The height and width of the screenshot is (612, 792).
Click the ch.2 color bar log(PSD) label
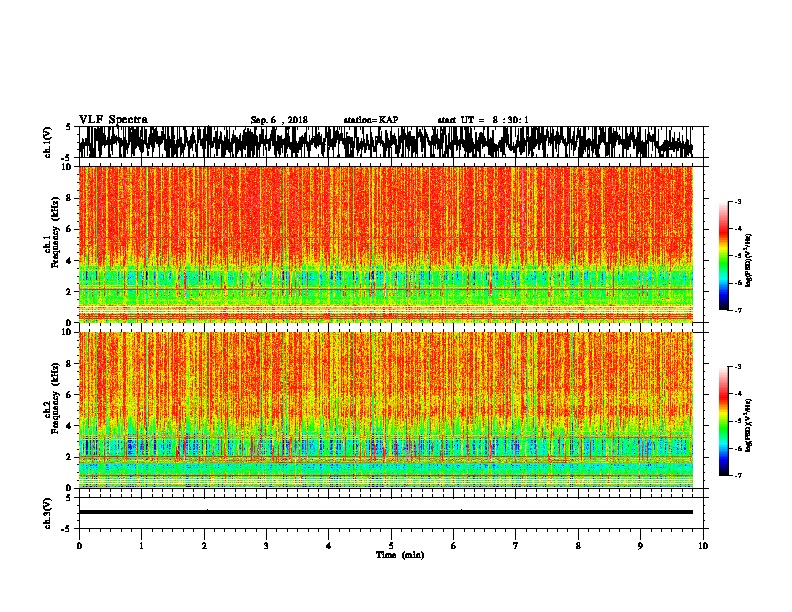pos(749,425)
